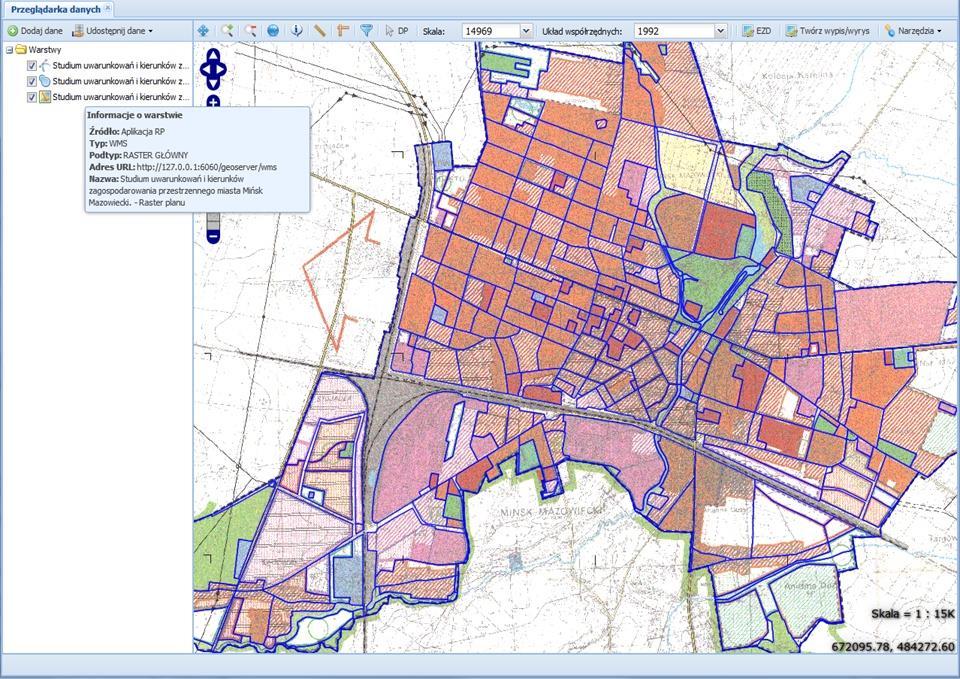The image size is (960, 679).
Task: Activate the zoom out magnifier tool
Action: pyautogui.click(x=250, y=31)
